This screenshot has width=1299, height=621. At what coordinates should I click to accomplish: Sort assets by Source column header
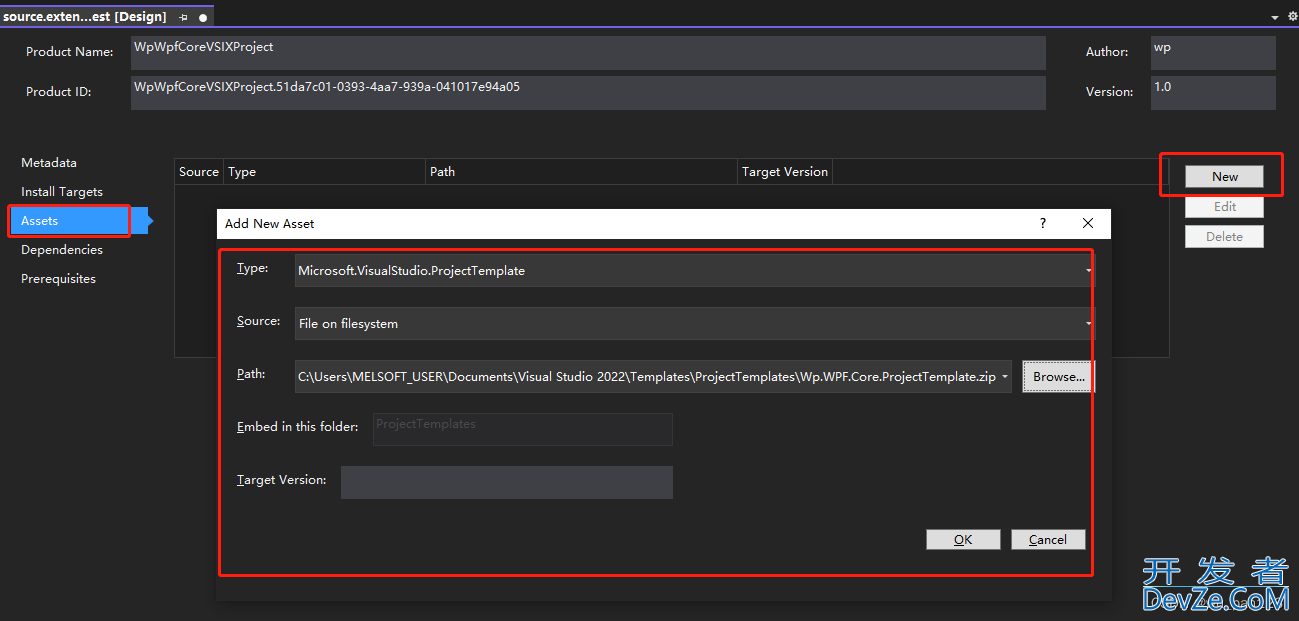pyautogui.click(x=199, y=172)
